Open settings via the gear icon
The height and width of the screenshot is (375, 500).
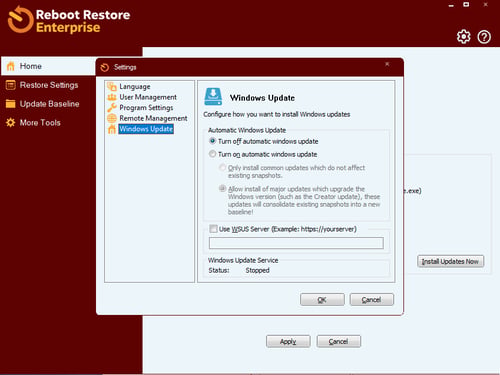click(x=463, y=37)
